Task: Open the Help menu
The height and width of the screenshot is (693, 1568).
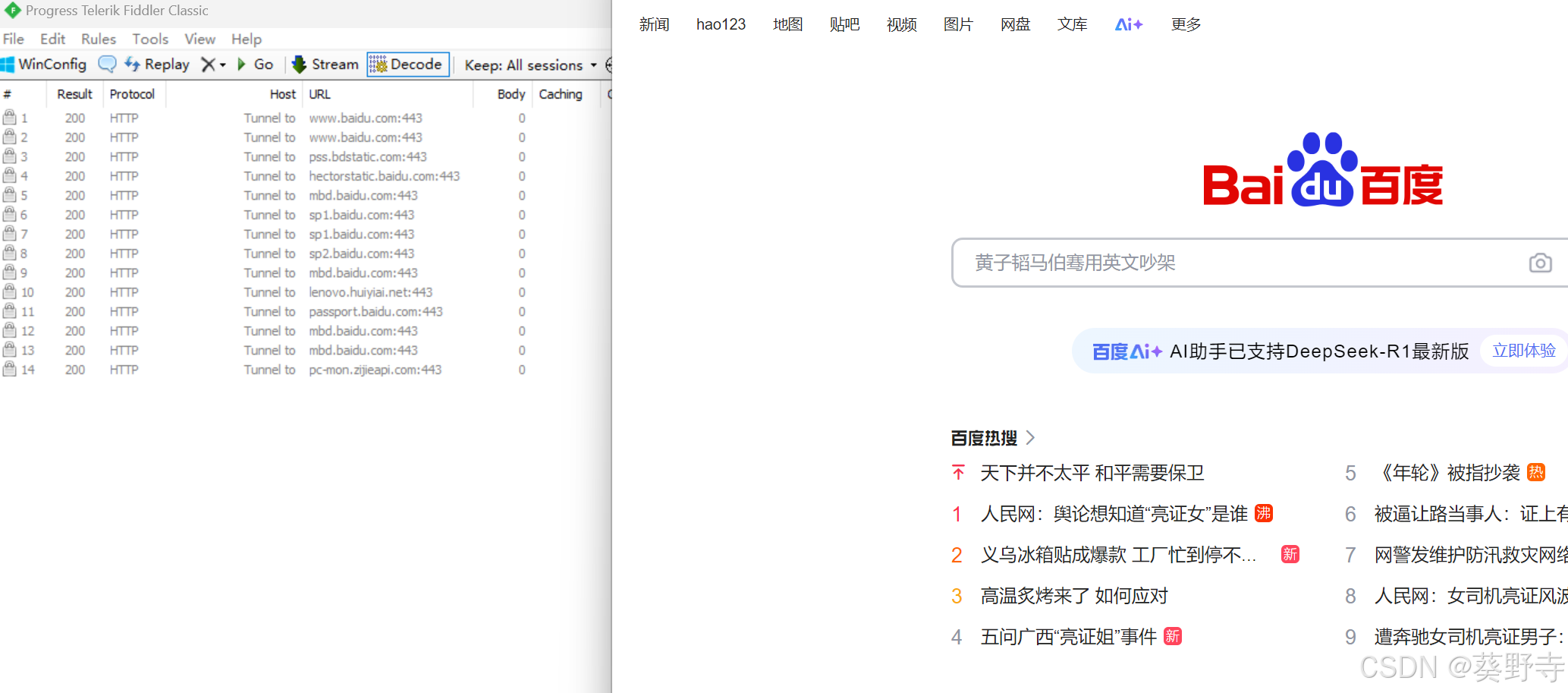Action: click(247, 39)
